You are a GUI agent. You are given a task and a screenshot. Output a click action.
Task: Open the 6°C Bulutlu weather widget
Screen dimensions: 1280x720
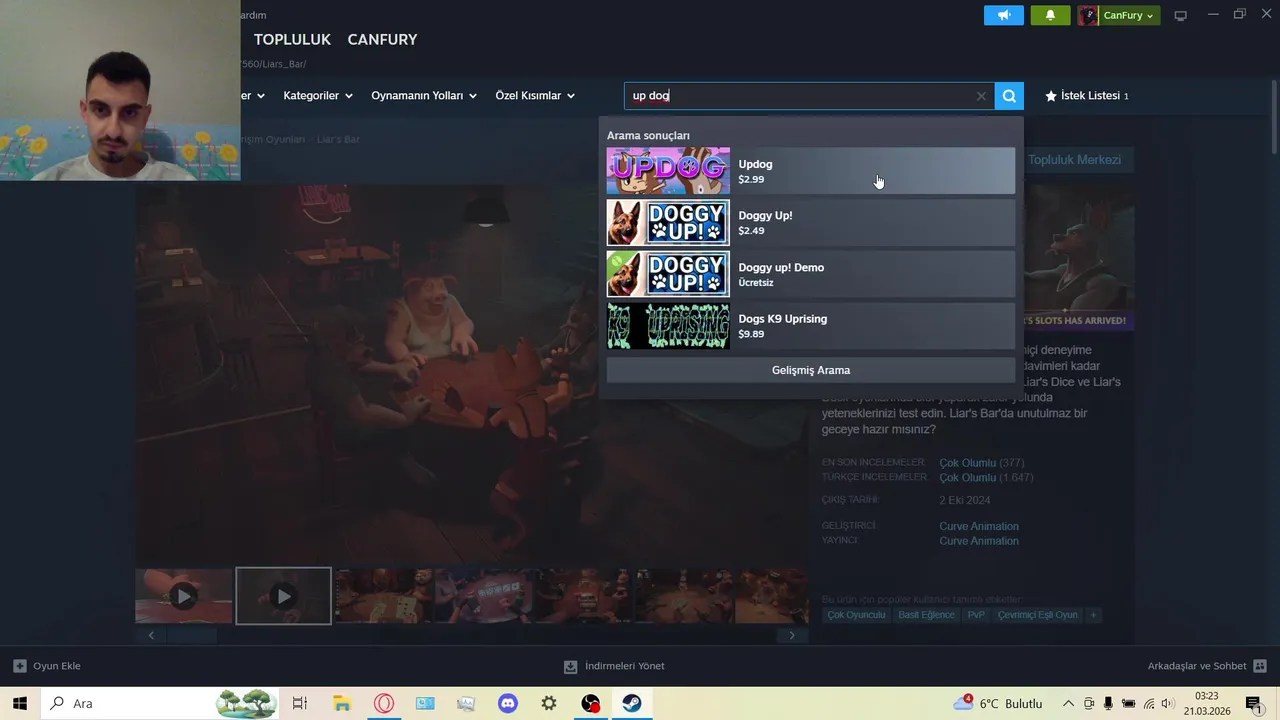pyautogui.click(x=997, y=703)
